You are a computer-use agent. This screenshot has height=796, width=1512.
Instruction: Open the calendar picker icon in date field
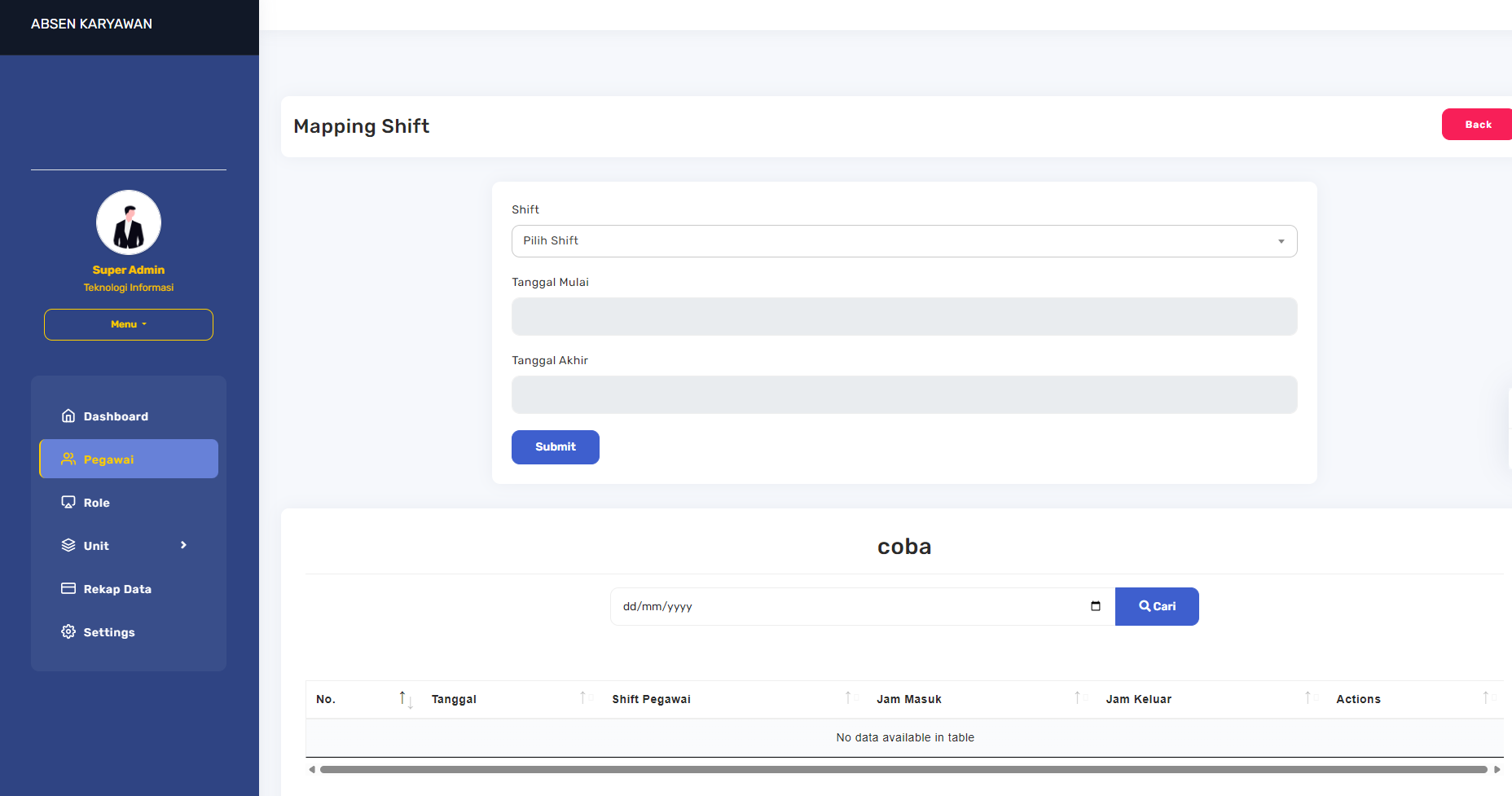point(1095,606)
